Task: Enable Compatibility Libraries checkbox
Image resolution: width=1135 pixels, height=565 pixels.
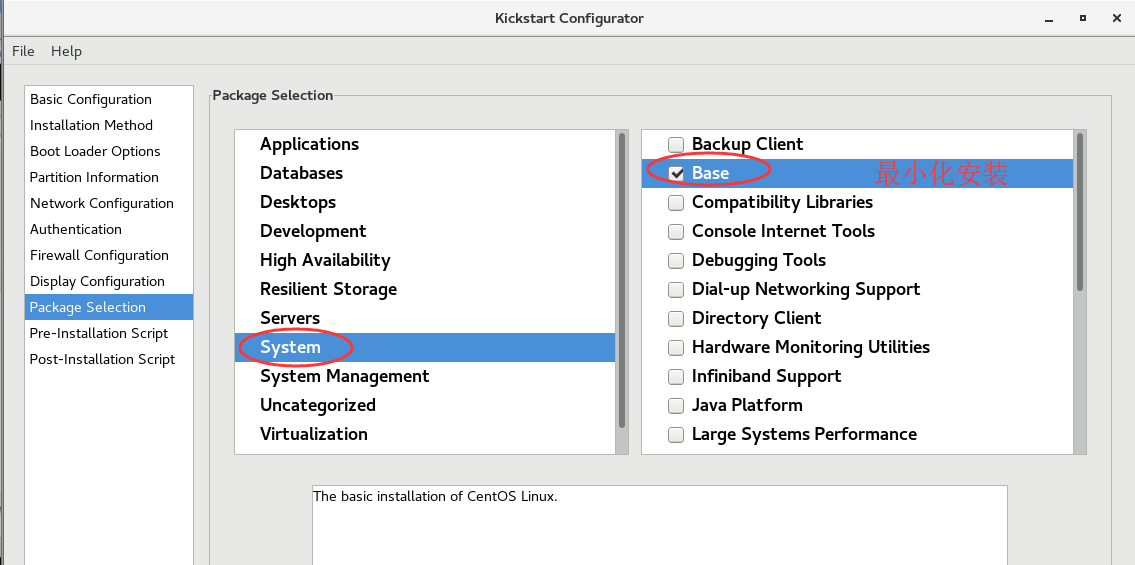Action: click(x=676, y=203)
